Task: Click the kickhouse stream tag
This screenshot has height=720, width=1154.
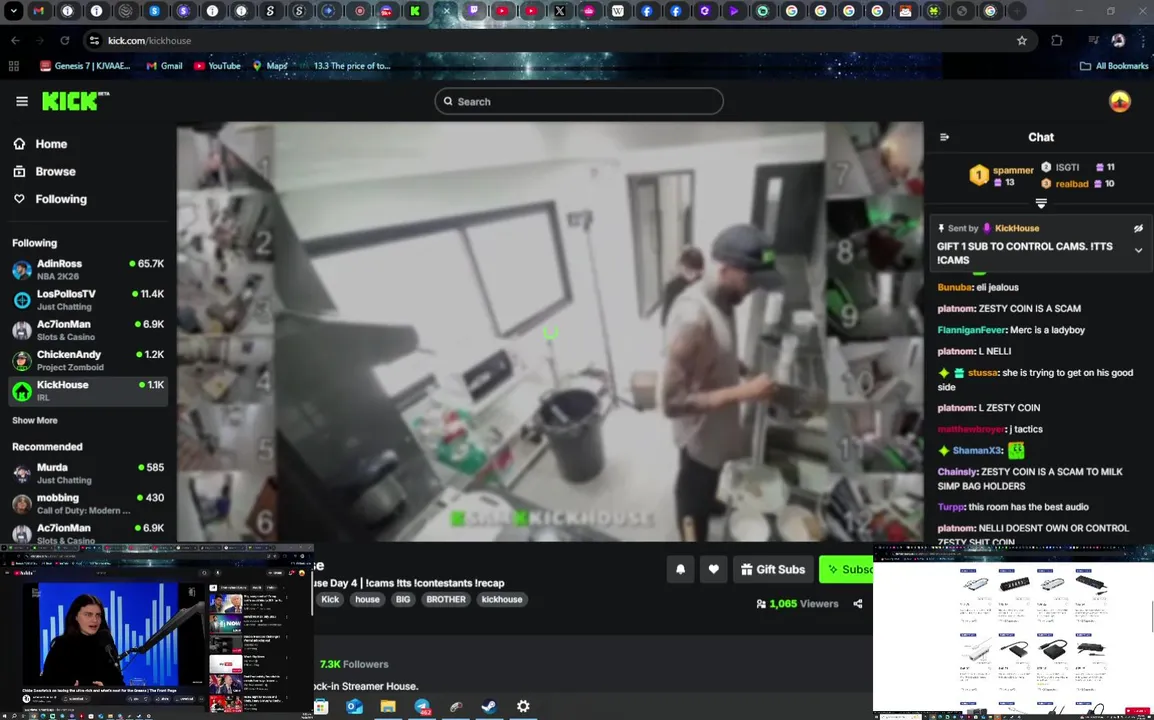Action: pyautogui.click(x=502, y=599)
